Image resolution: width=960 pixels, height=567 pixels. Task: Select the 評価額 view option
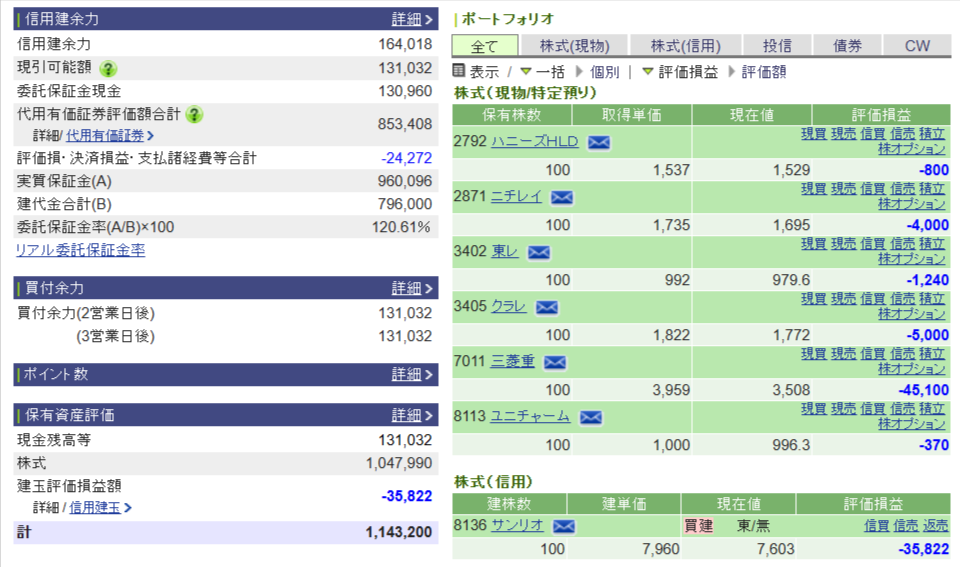click(x=763, y=72)
